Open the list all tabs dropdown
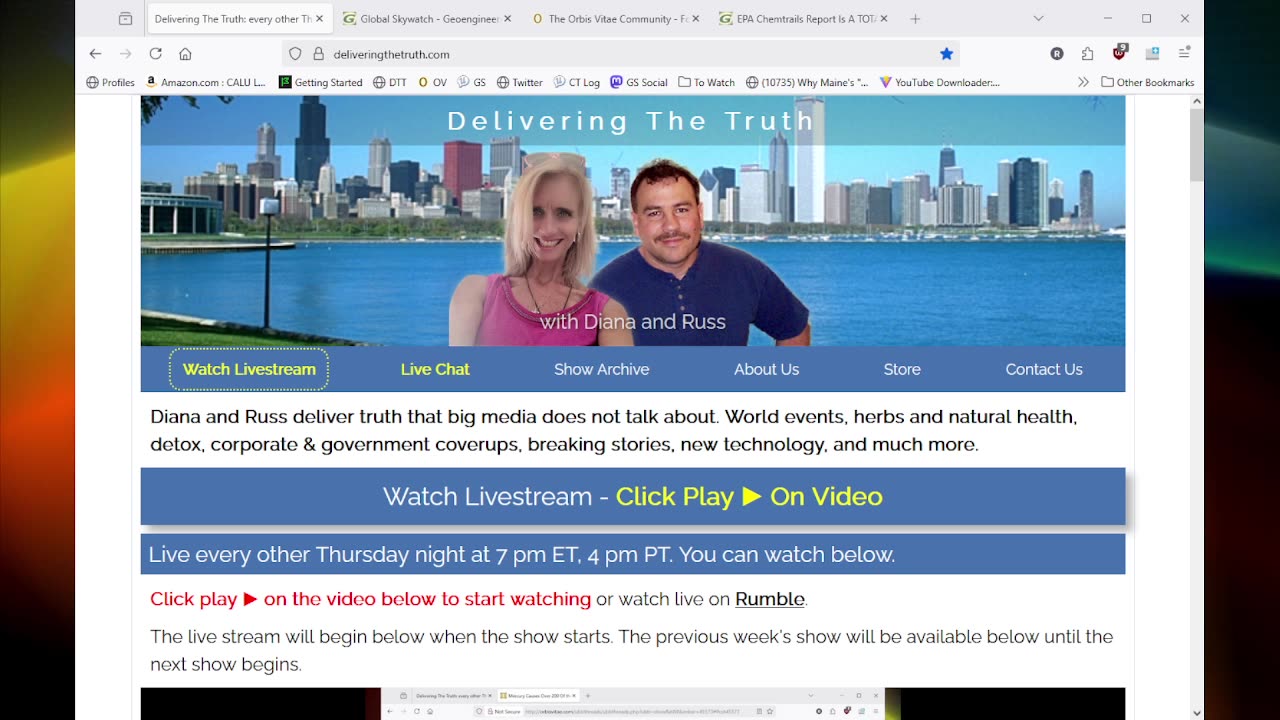Image resolution: width=1280 pixels, height=720 pixels. [1038, 18]
